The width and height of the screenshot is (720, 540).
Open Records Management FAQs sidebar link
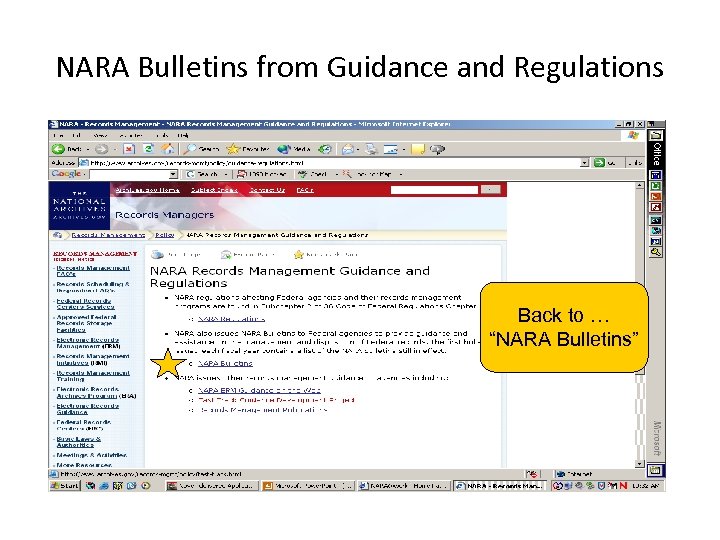(93, 270)
